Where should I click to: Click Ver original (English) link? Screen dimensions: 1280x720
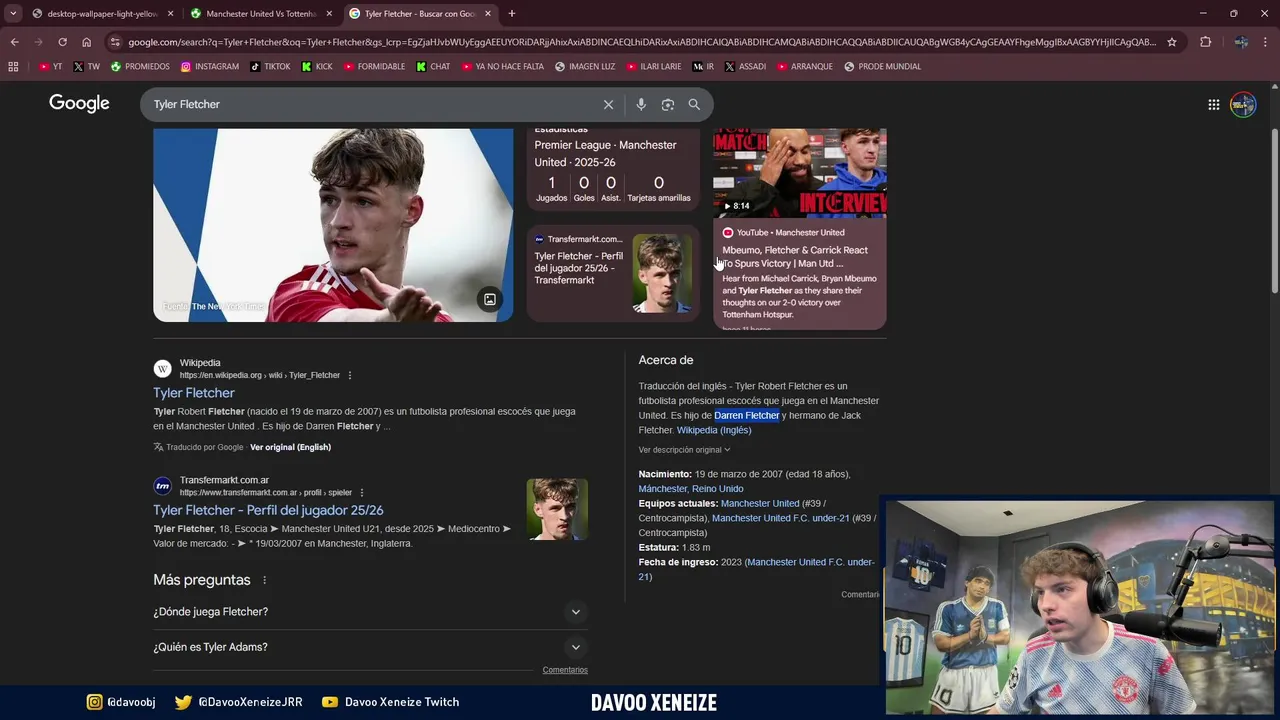[290, 447]
